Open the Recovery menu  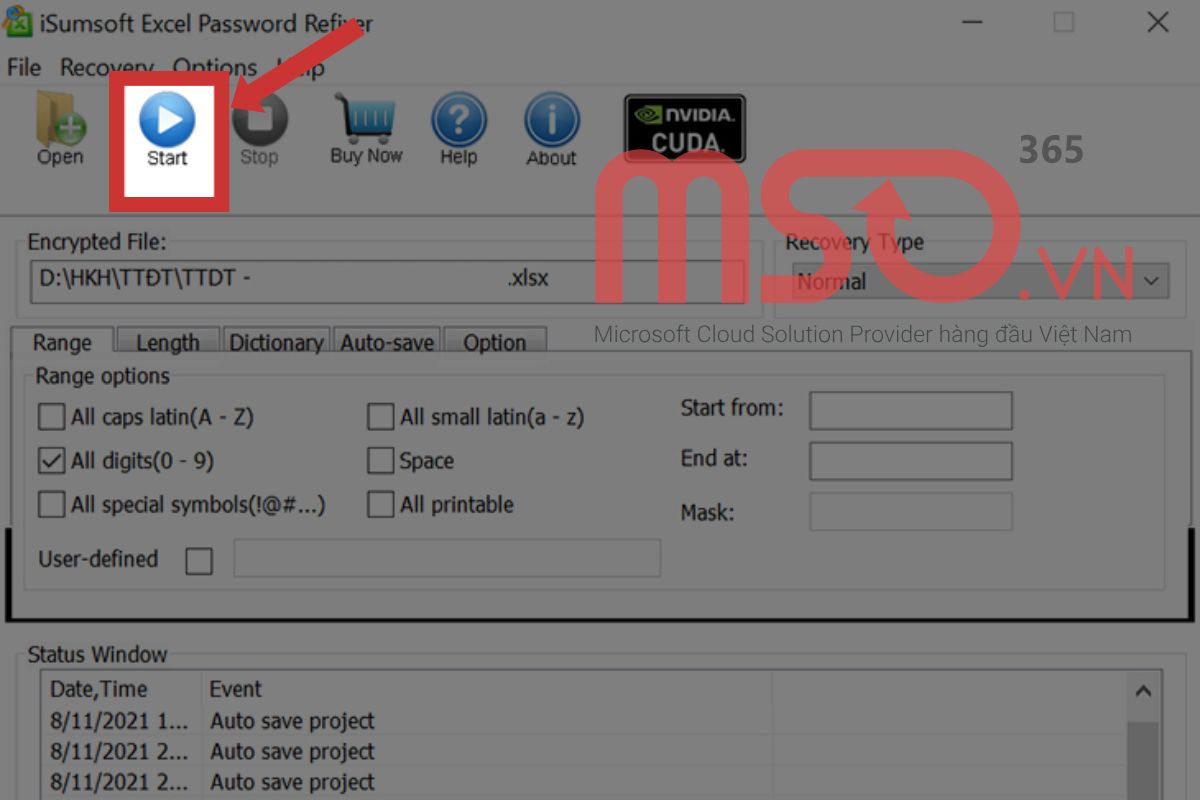pos(106,67)
